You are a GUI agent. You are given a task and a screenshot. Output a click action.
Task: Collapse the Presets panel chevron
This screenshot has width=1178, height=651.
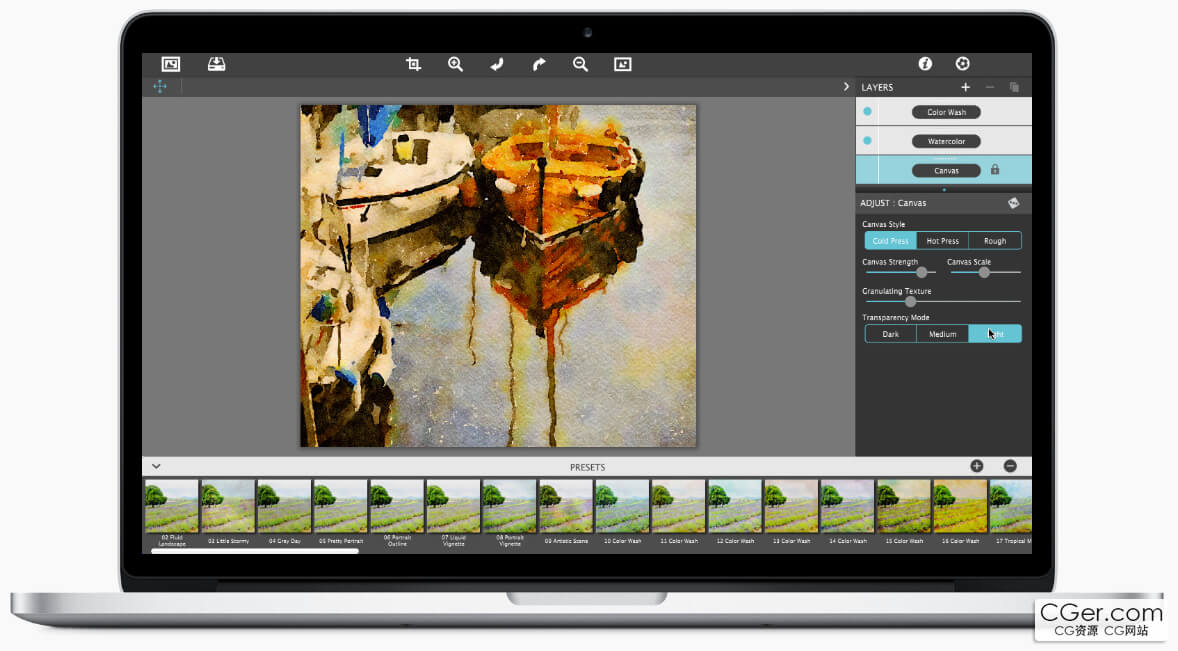pos(157,466)
